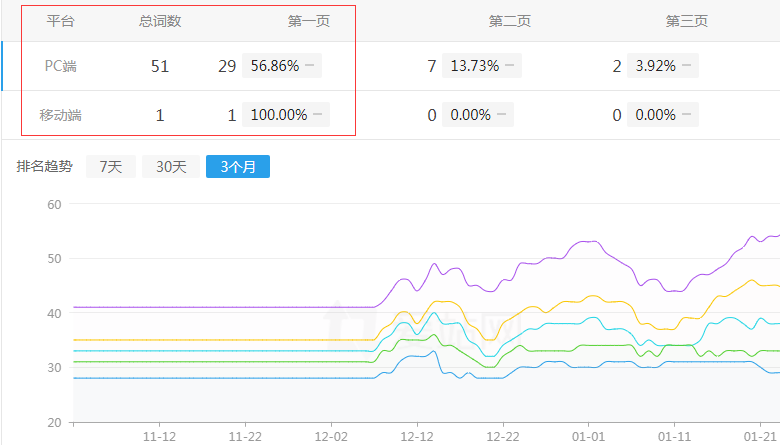Screen dimensions: 780x445
Task: Click the 第二页 column header
Action: [x=509, y=21]
